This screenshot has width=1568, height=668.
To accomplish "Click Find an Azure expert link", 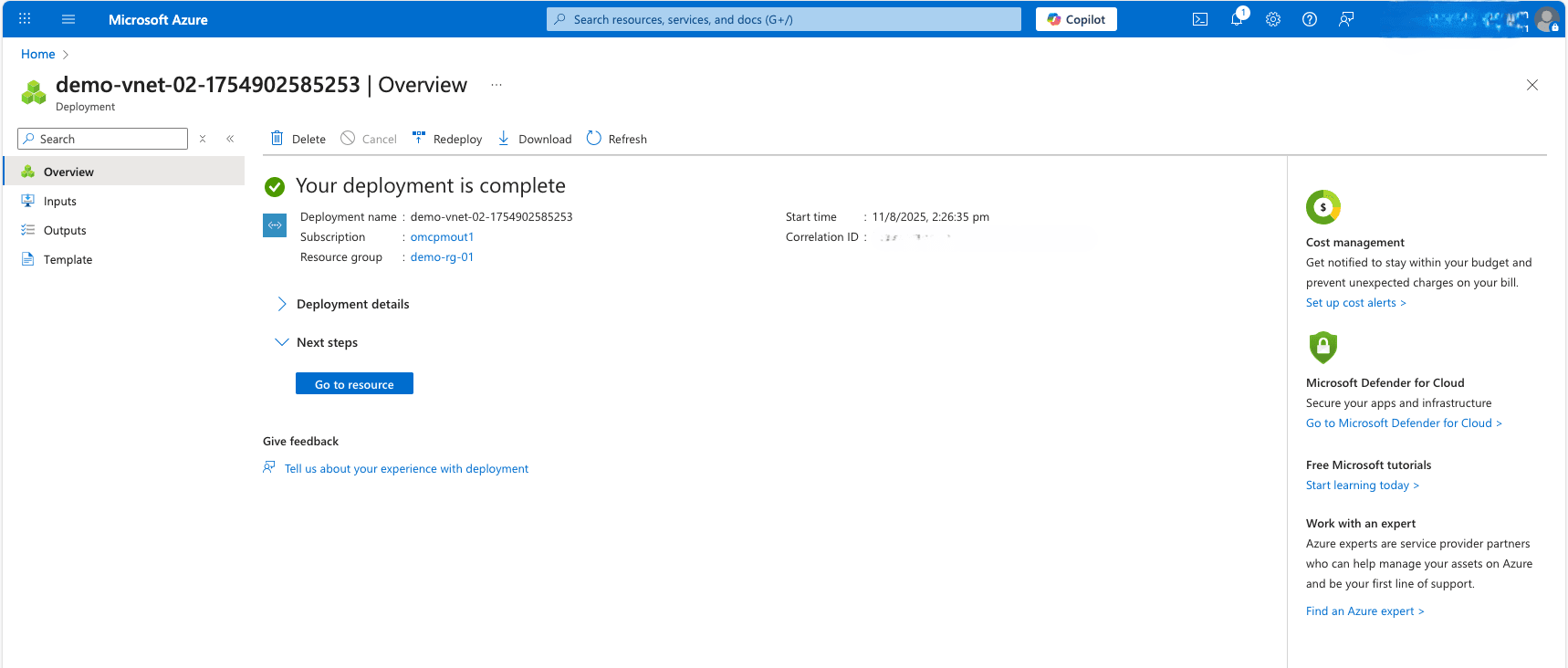I will tap(1364, 611).
